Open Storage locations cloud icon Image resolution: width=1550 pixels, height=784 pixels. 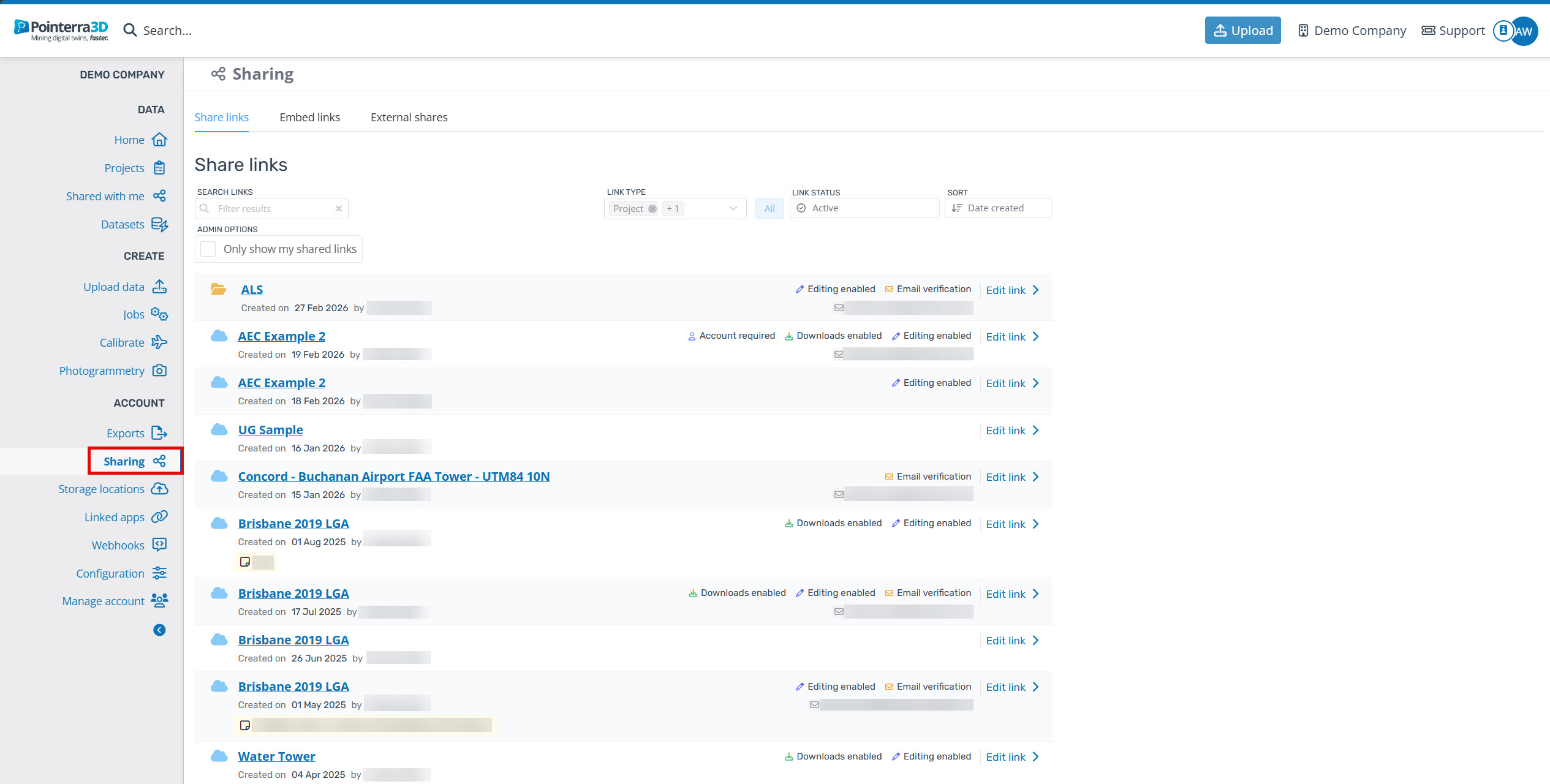[159, 489]
